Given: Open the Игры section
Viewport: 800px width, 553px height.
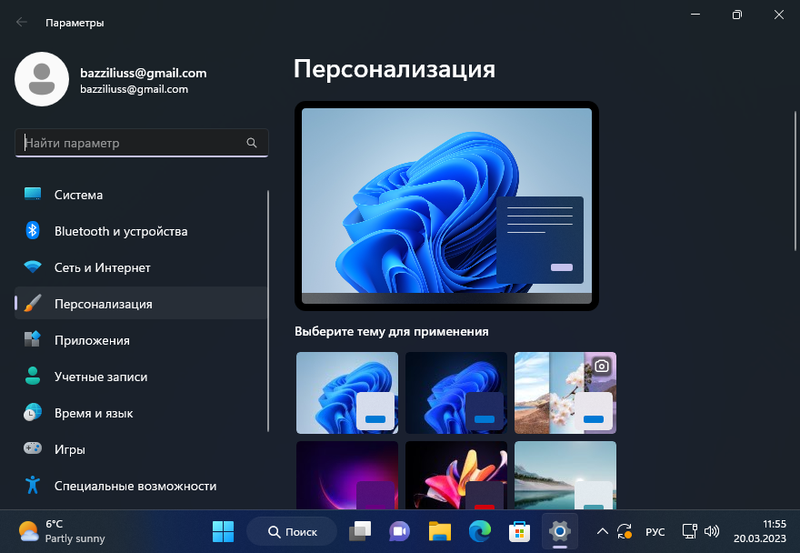Looking at the screenshot, I should coord(141,449).
